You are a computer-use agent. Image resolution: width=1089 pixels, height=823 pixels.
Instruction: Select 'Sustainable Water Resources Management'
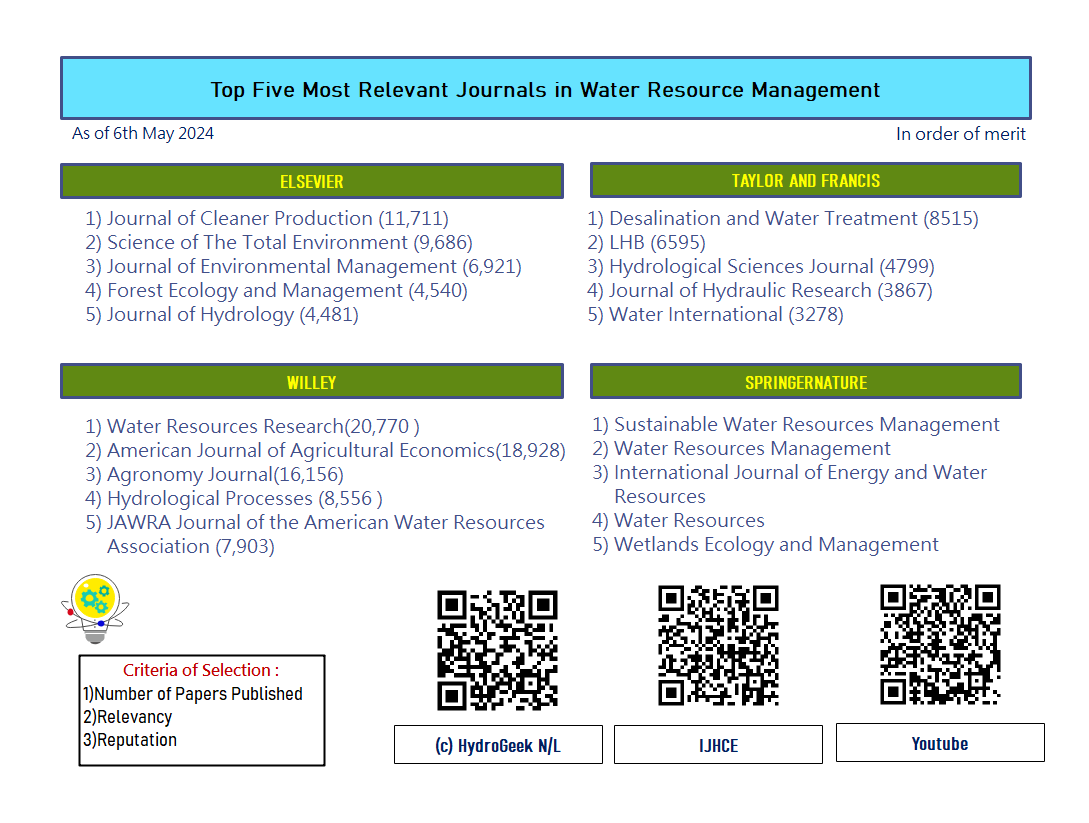tap(796, 424)
